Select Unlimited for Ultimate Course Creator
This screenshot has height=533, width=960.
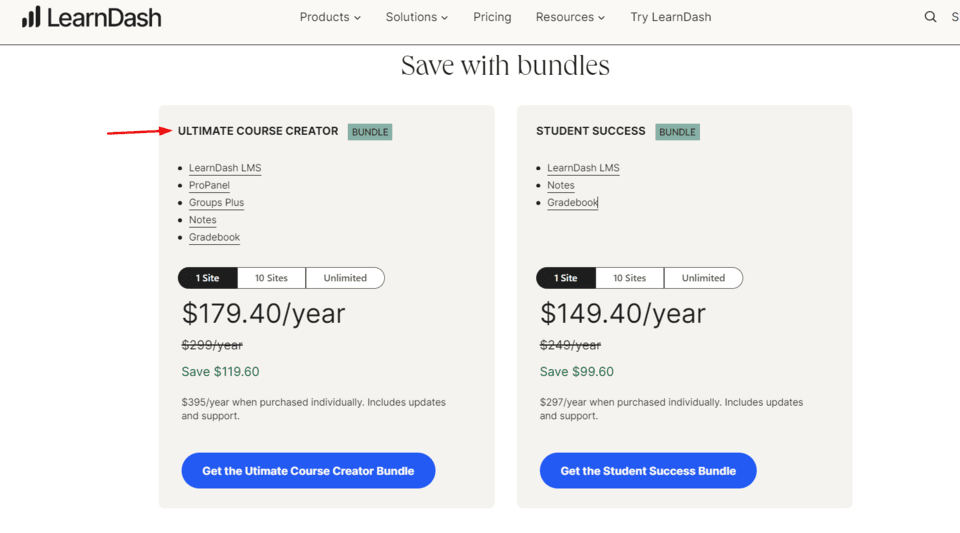pos(345,278)
